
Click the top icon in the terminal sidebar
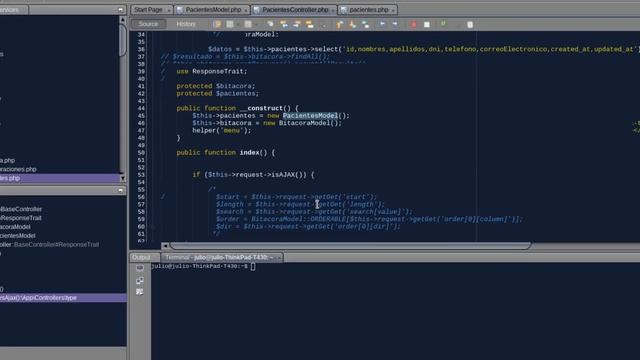click(140, 268)
